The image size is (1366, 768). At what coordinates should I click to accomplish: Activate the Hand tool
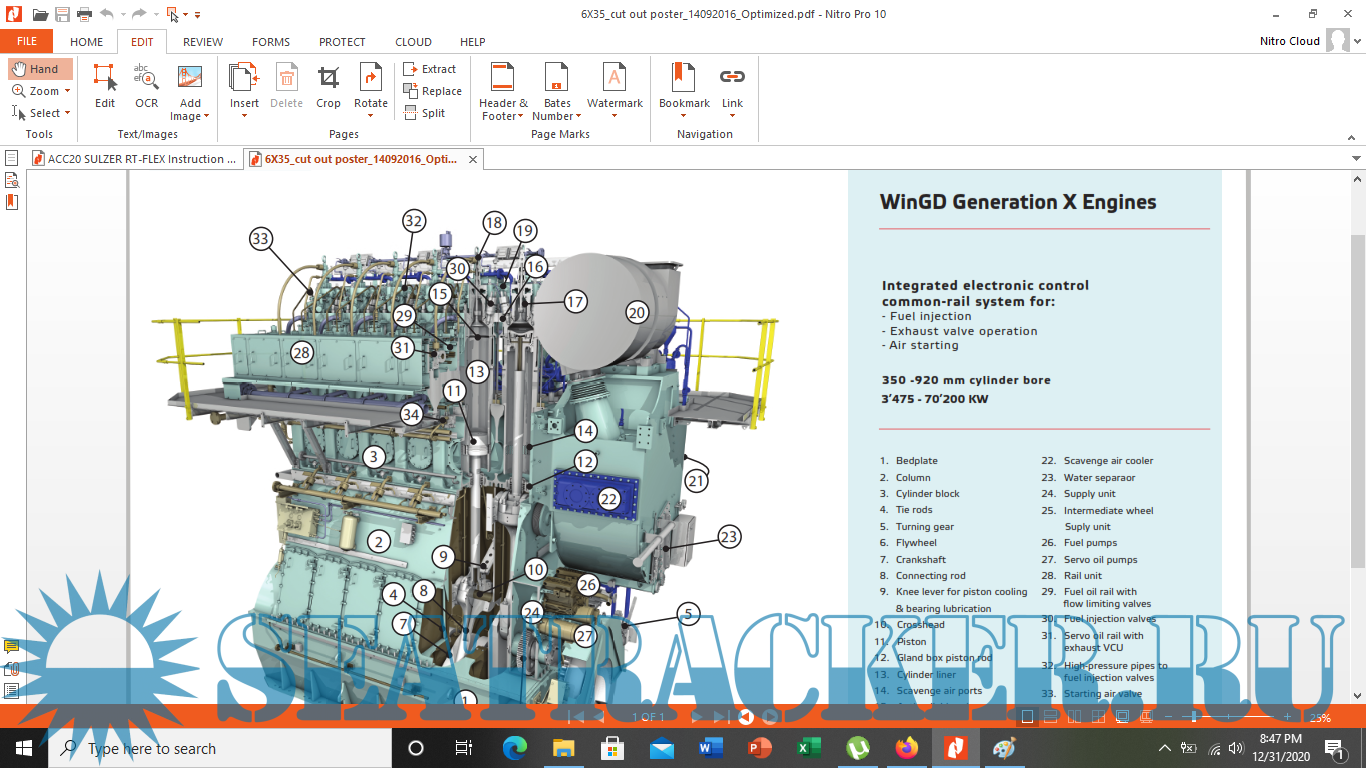pos(40,69)
